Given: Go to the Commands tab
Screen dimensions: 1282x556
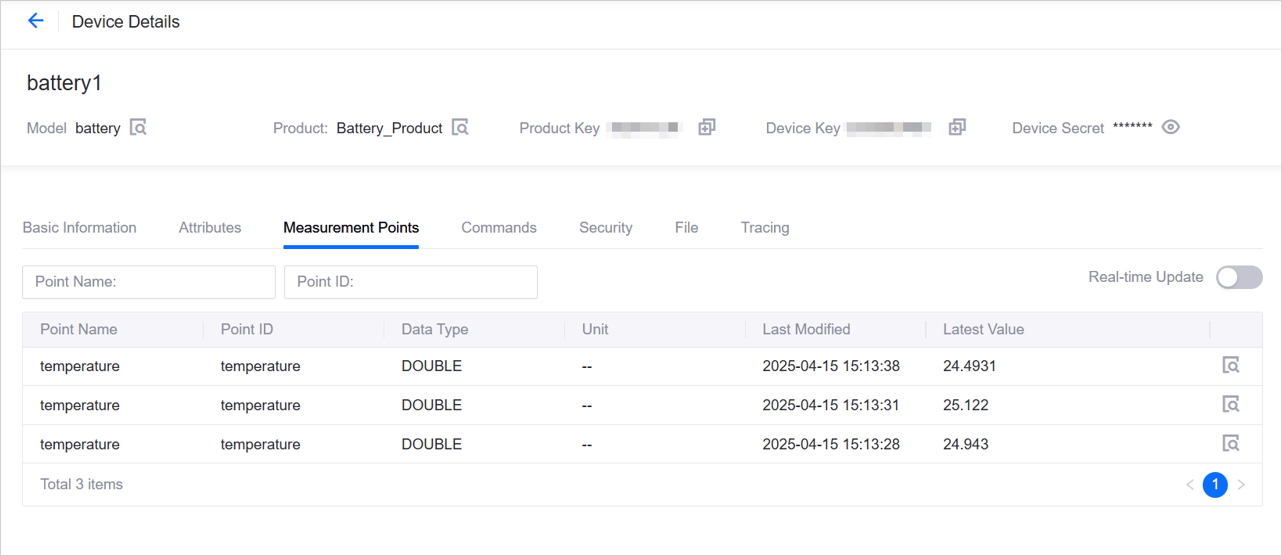Looking at the screenshot, I should point(499,228).
